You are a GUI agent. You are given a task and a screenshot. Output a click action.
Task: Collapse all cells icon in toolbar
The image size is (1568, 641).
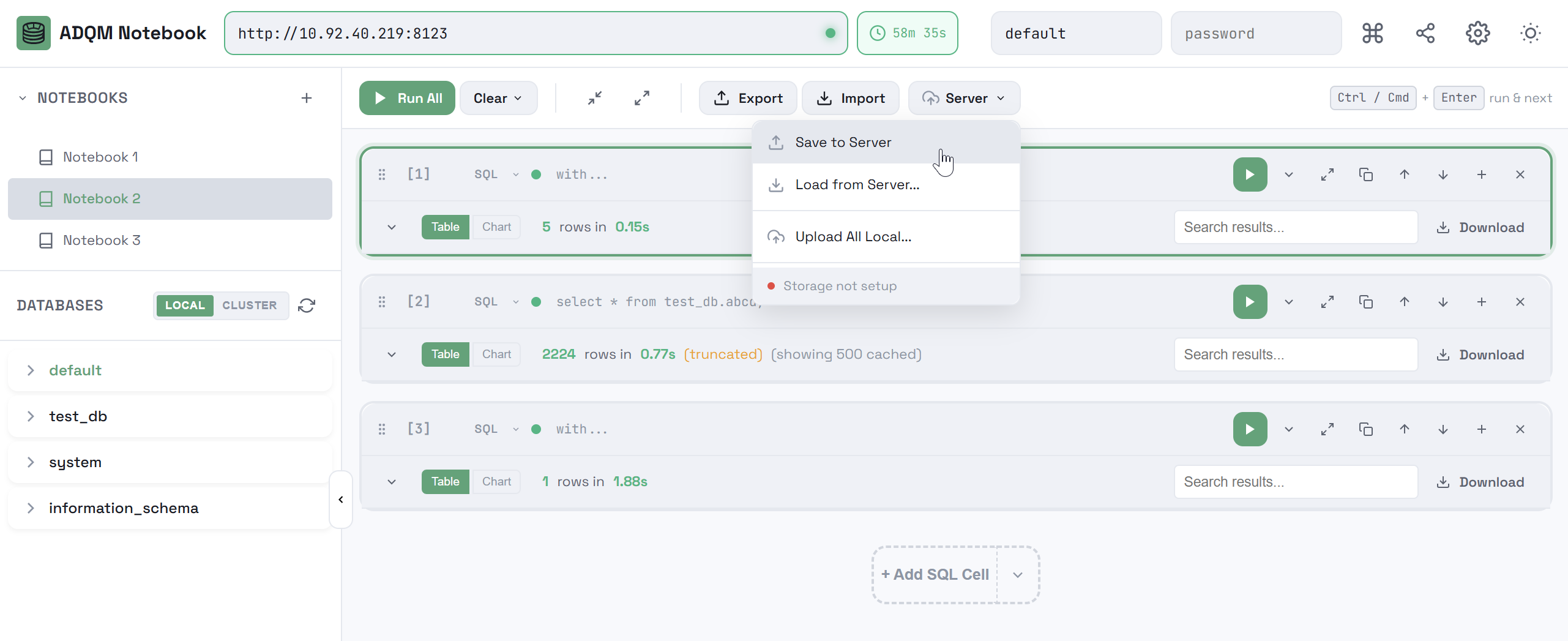594,98
